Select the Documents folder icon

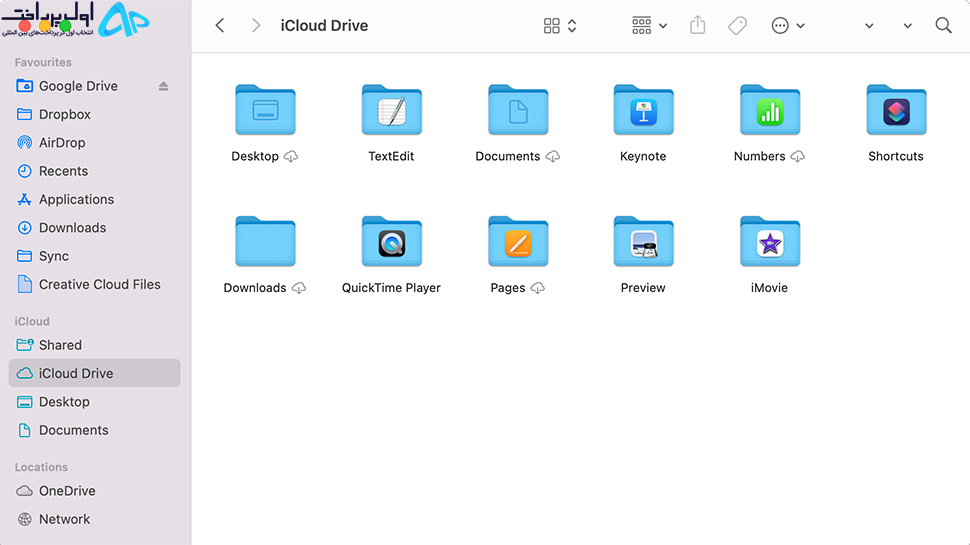(518, 110)
